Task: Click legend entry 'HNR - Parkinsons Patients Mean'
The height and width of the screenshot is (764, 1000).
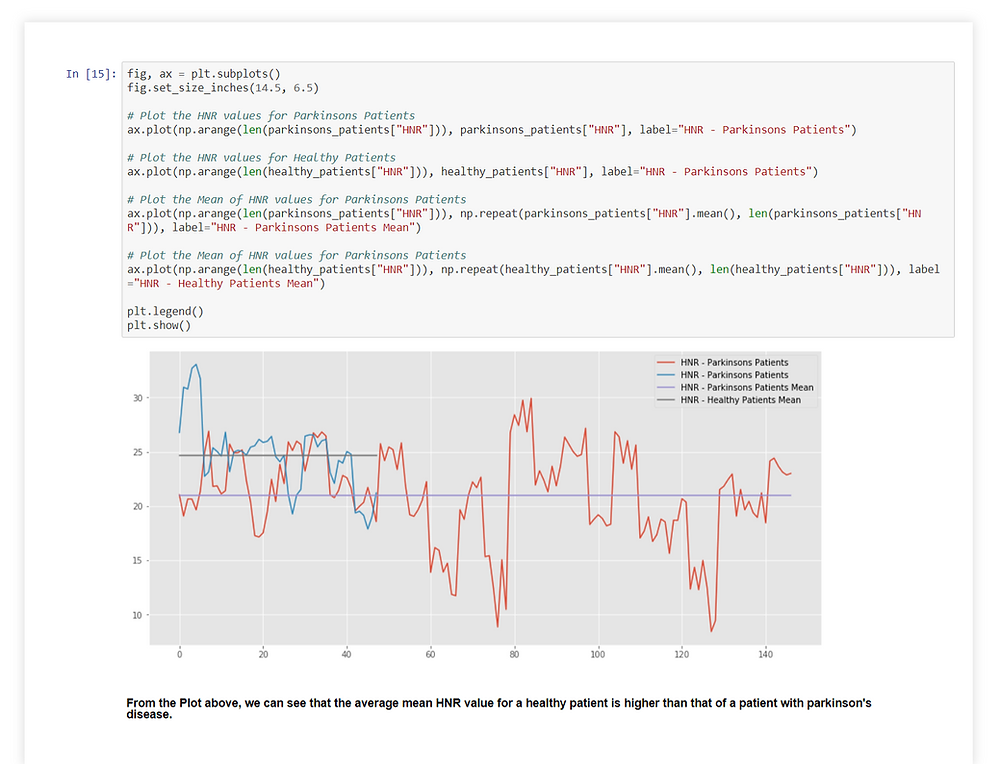Action: pyautogui.click(x=747, y=387)
